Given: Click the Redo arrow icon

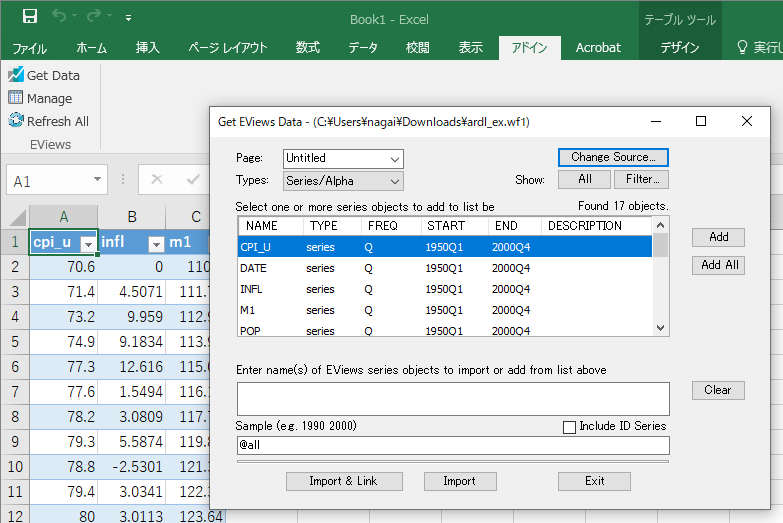Looking at the screenshot, I should (93, 16).
